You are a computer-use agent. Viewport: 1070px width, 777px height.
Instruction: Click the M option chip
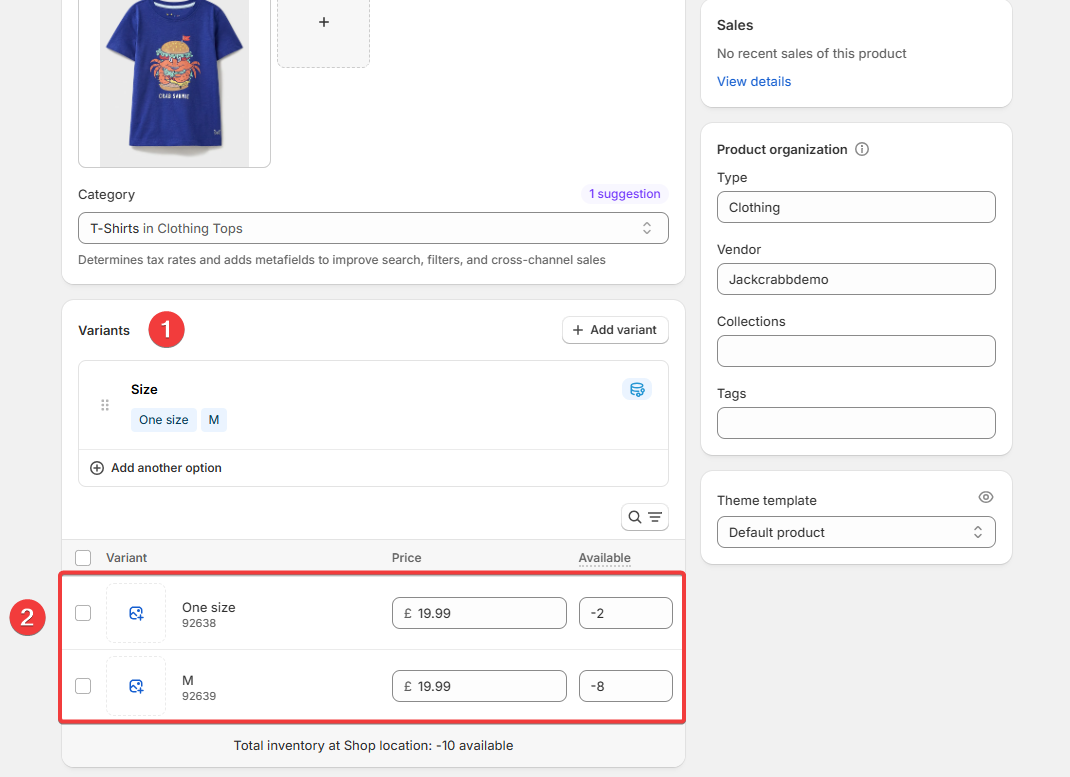point(214,420)
